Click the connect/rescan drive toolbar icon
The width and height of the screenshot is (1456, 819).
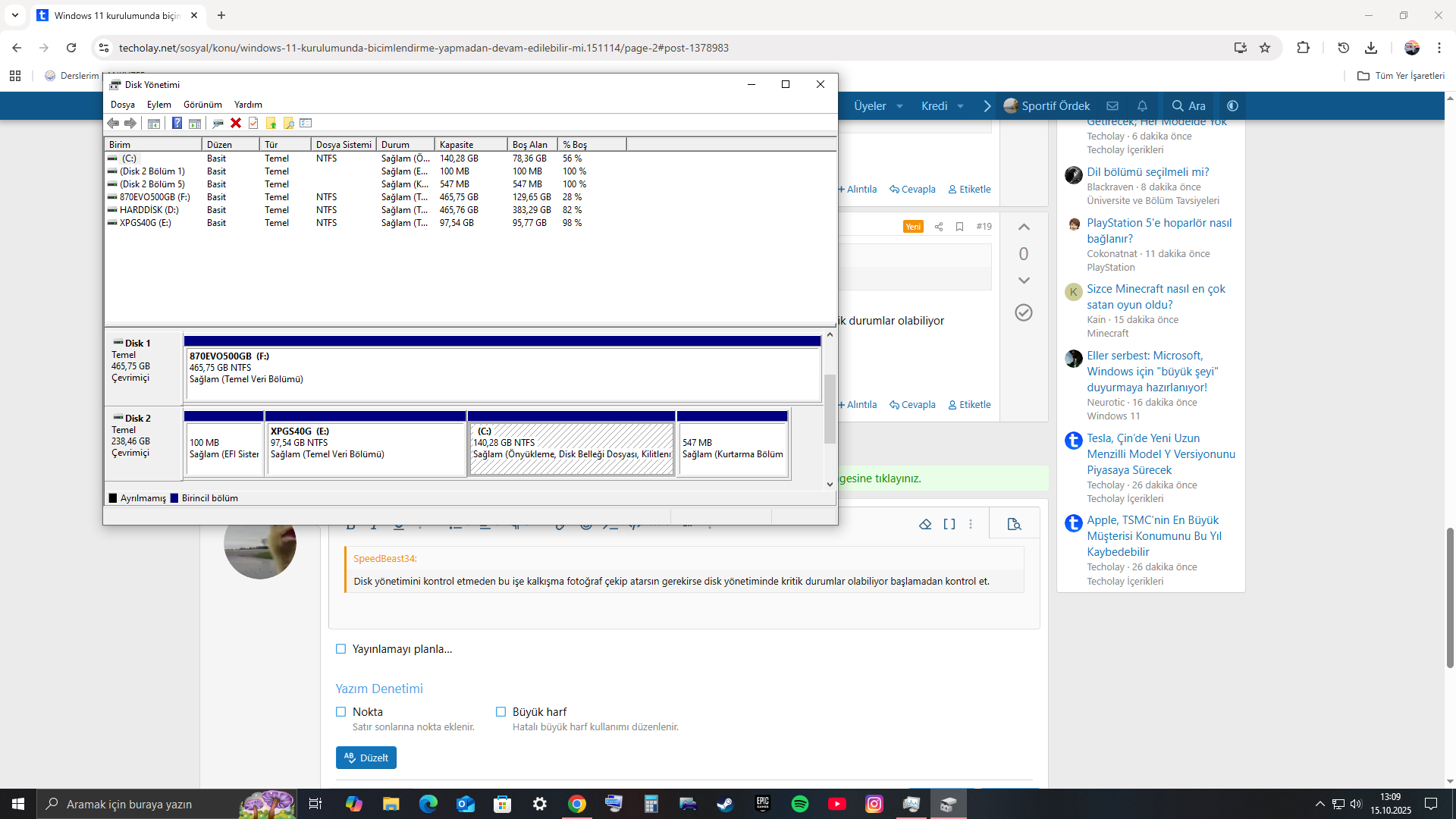218,123
